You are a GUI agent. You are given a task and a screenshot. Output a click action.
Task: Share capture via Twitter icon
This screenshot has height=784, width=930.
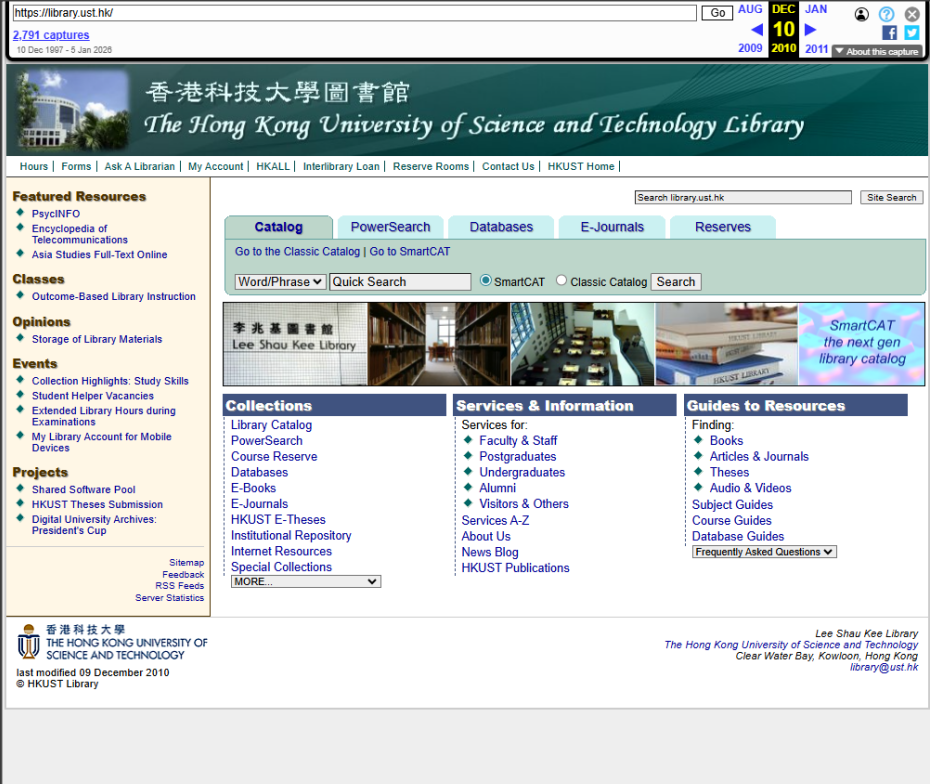click(x=911, y=33)
